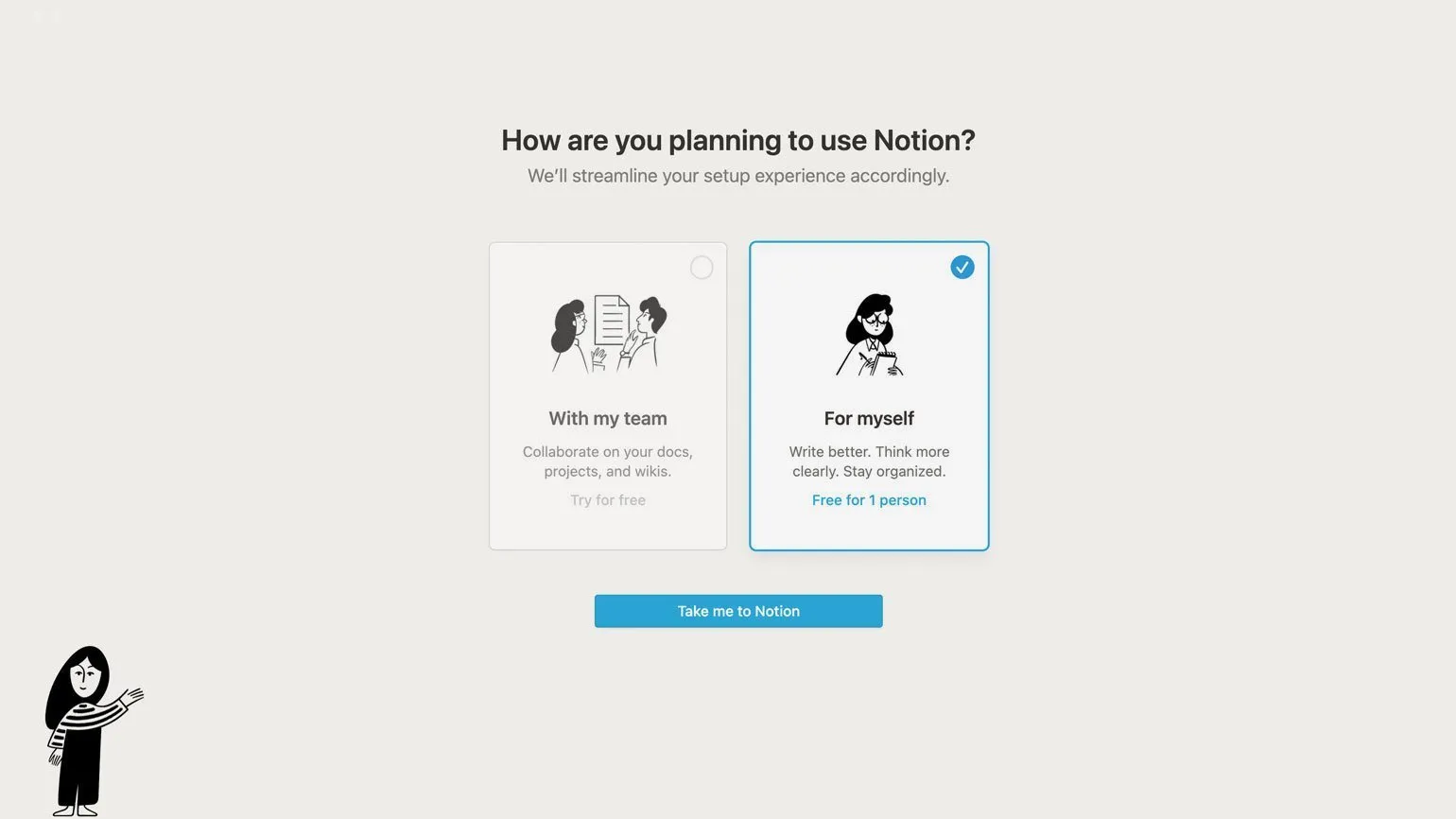This screenshot has height=819, width=1456.
Task: Click "Collaborate on your docs" description
Action: 608,462
